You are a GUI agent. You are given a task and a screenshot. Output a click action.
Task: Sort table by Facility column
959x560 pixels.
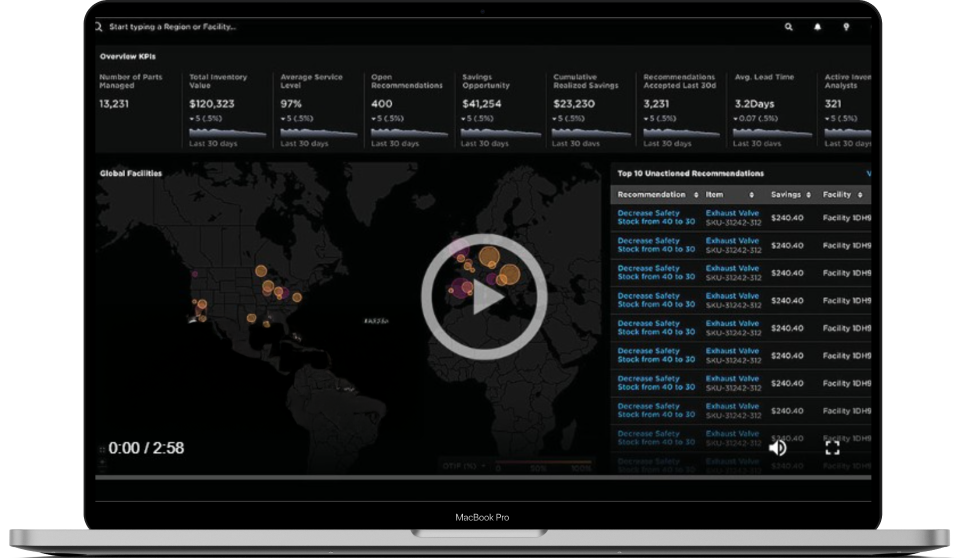coord(861,195)
